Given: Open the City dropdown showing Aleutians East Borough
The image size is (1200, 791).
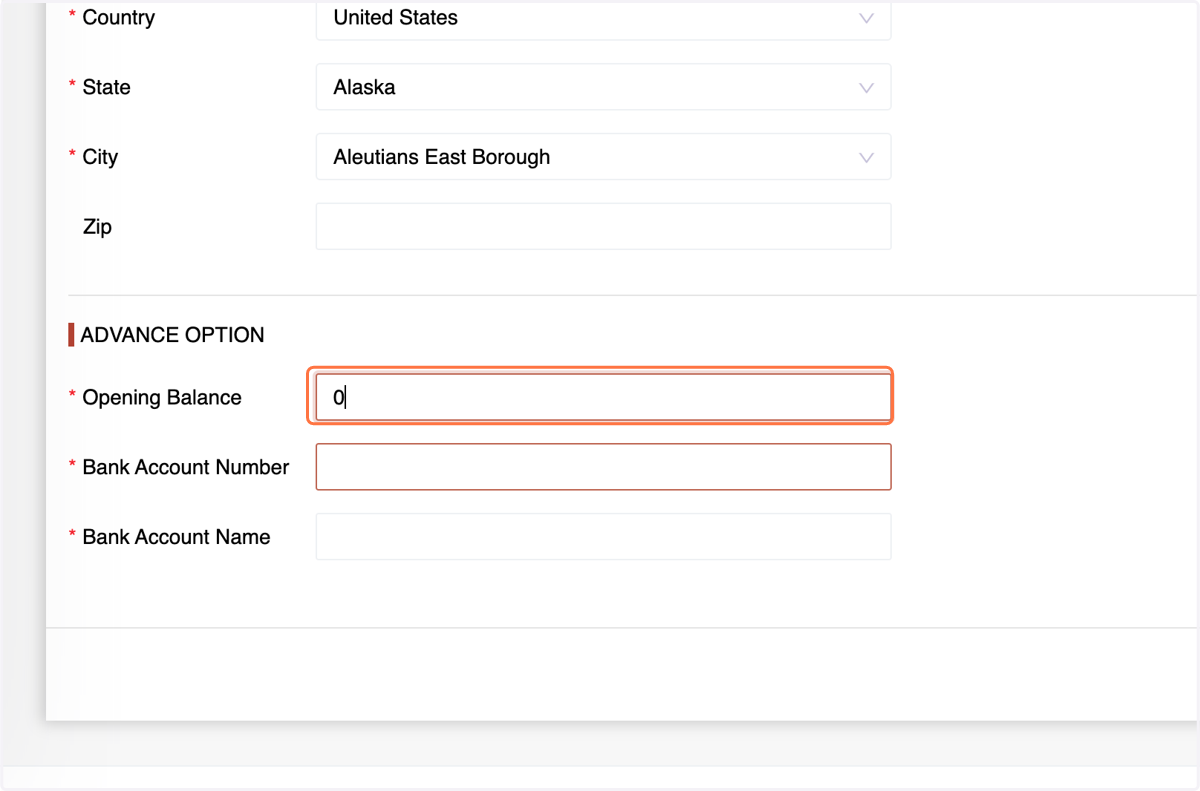Looking at the screenshot, I should point(603,157).
